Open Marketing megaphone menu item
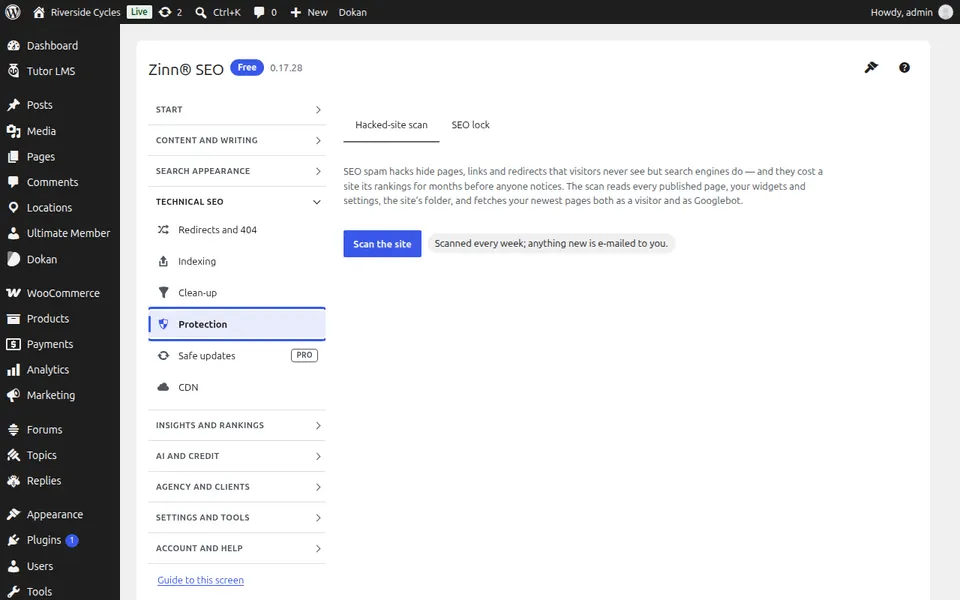 click(x=60, y=396)
